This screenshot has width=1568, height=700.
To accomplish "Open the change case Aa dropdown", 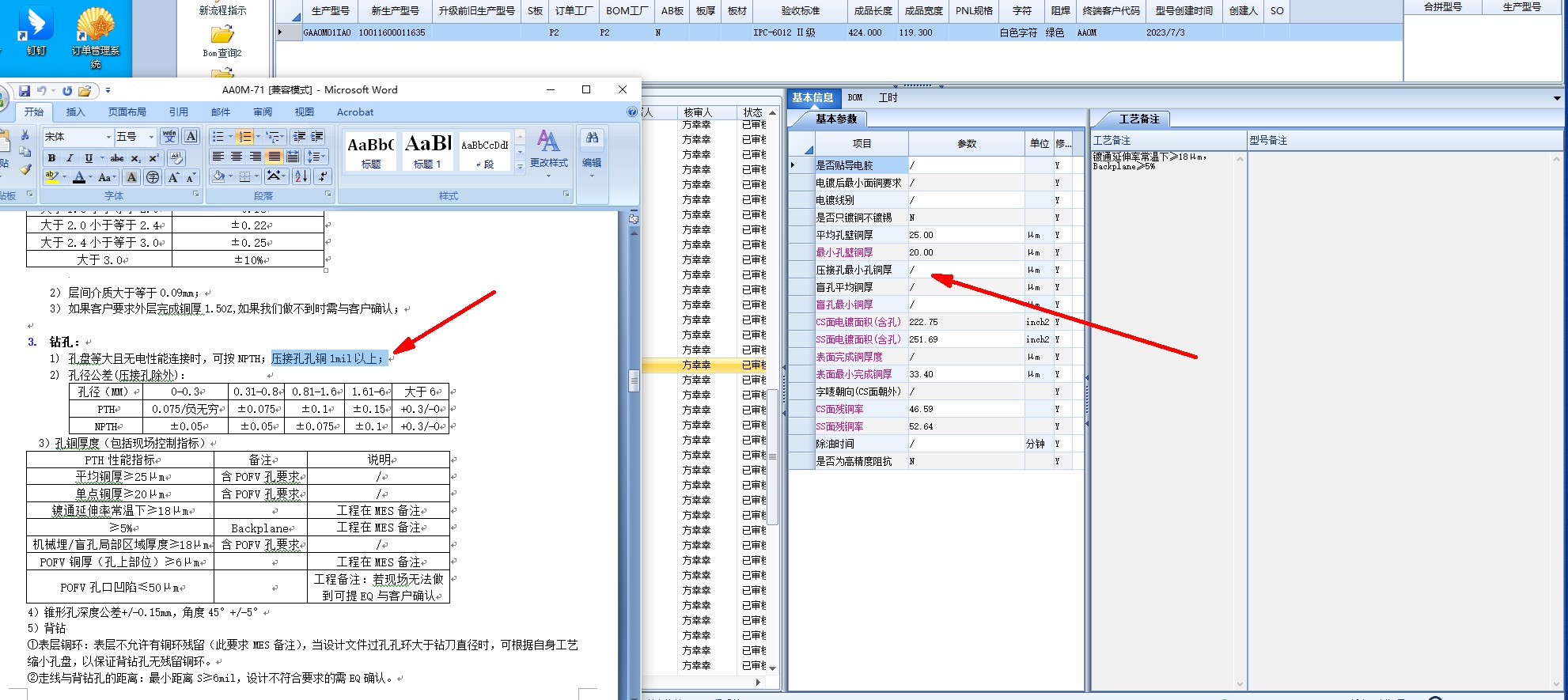I will [x=107, y=177].
